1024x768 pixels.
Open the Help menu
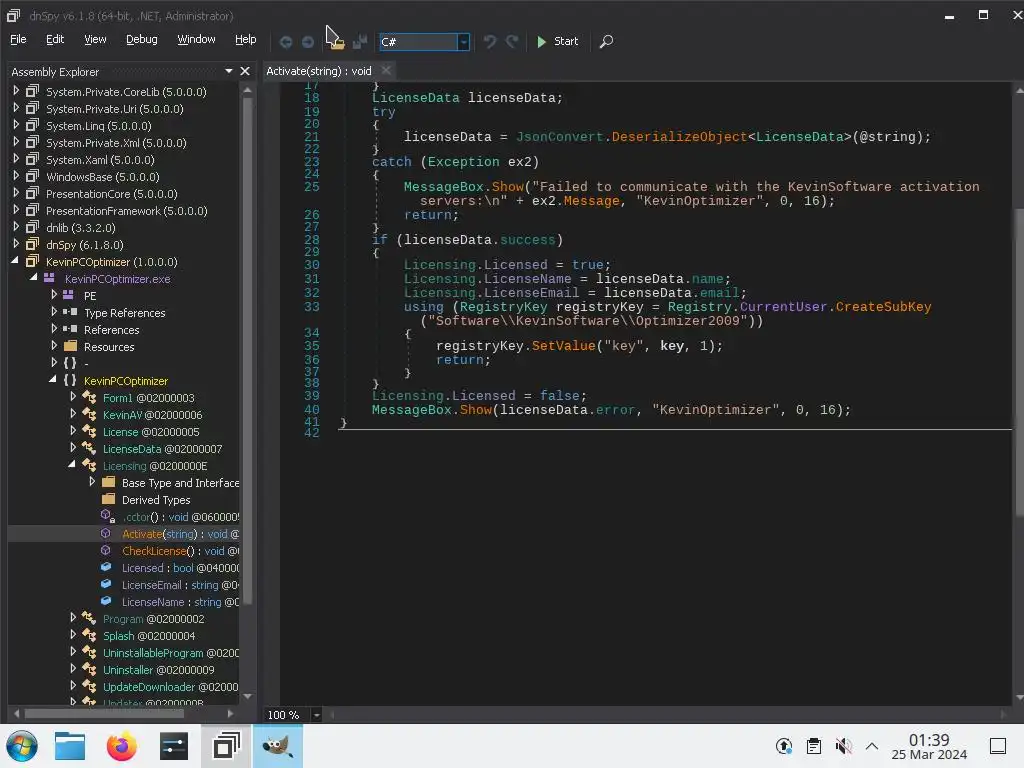(x=246, y=39)
